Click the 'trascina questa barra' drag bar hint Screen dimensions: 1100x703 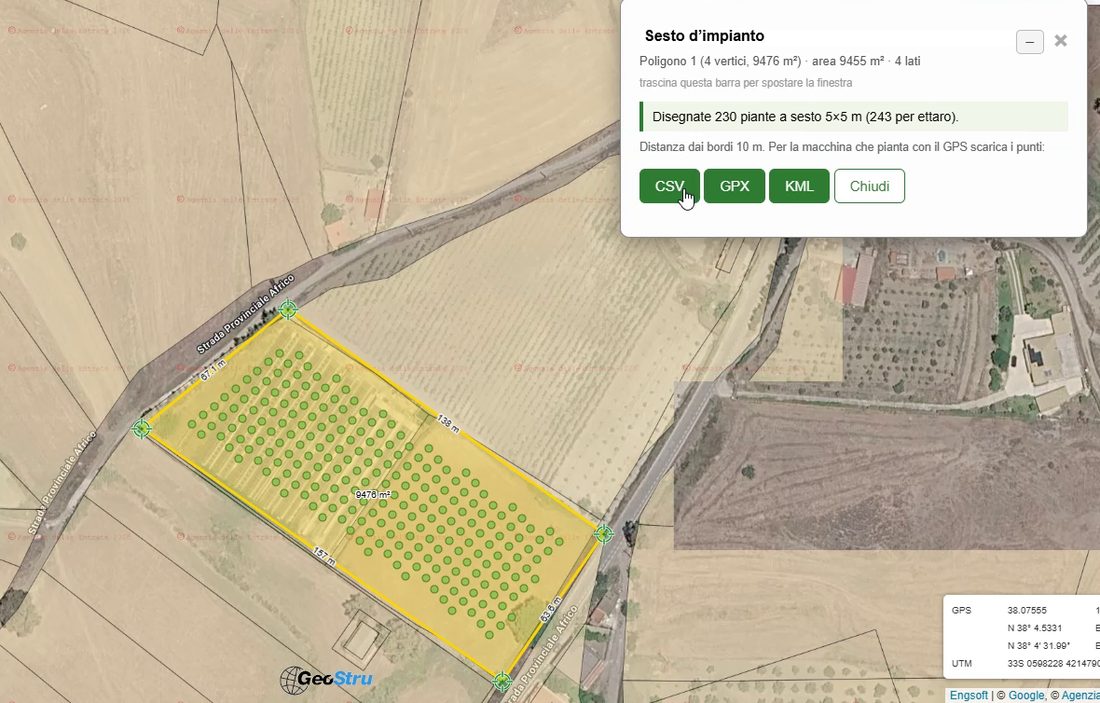pyautogui.click(x=746, y=83)
